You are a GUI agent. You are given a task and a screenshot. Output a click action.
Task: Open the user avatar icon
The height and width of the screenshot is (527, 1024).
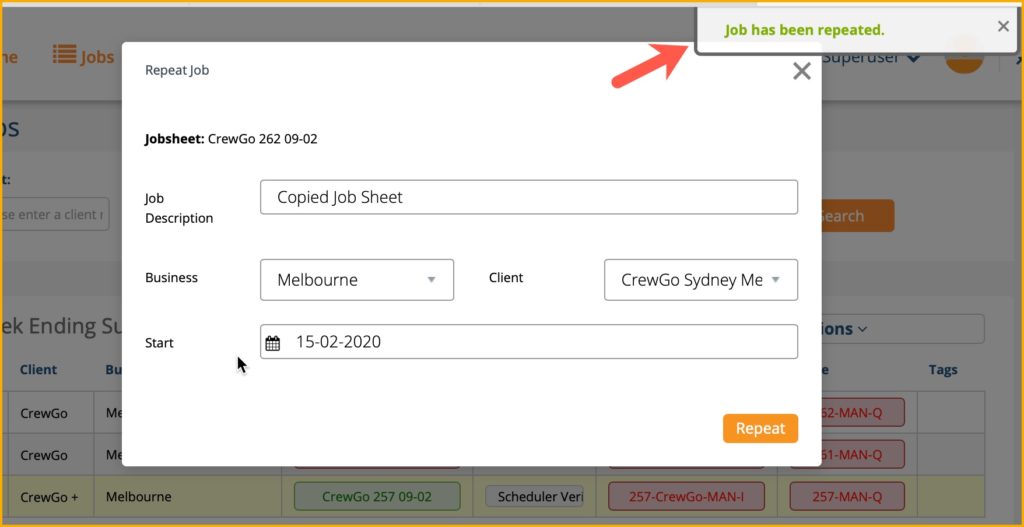point(964,57)
